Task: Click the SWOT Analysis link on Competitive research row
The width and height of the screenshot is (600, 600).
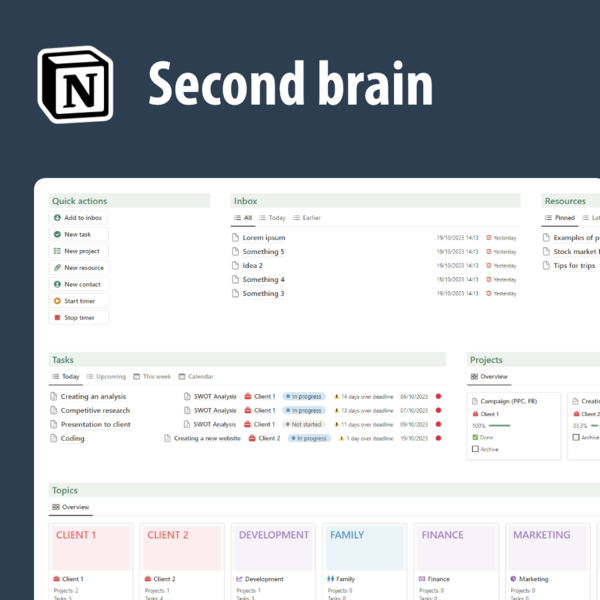Action: tap(215, 410)
